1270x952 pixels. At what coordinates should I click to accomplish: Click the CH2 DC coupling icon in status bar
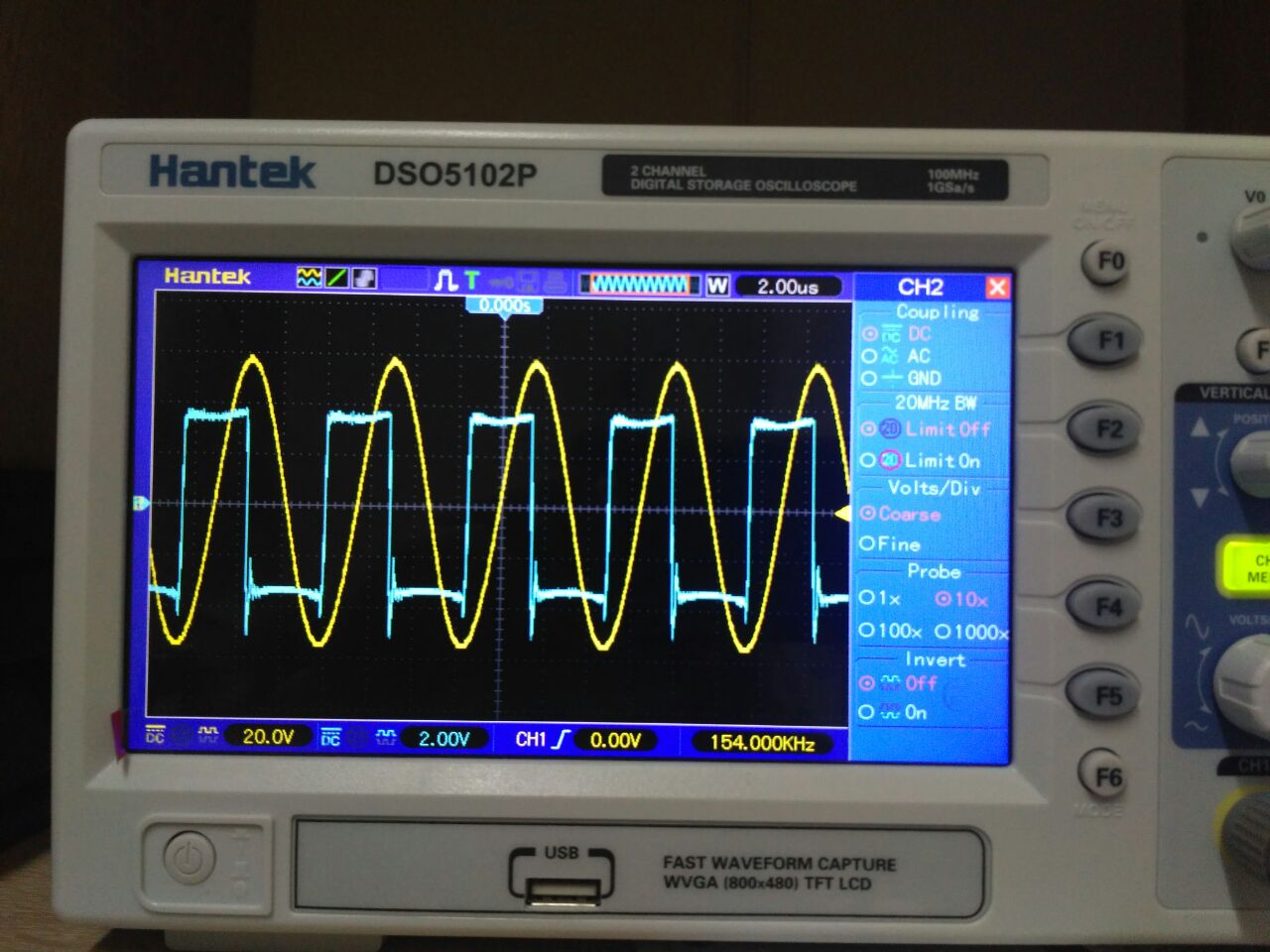click(330, 737)
